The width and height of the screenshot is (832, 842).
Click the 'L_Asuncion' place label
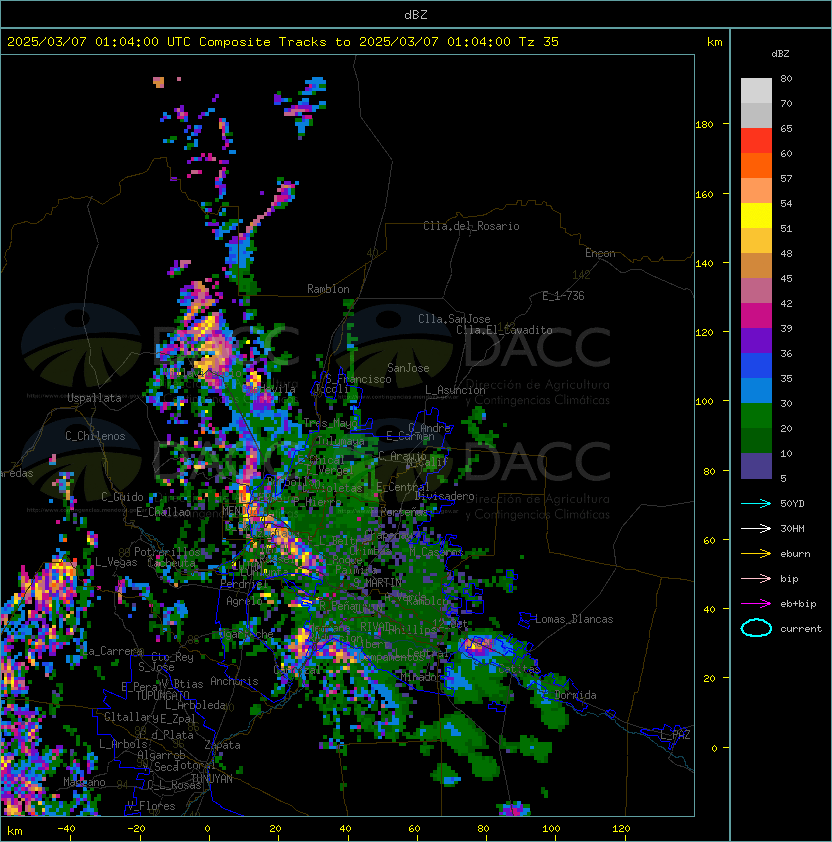(455, 390)
